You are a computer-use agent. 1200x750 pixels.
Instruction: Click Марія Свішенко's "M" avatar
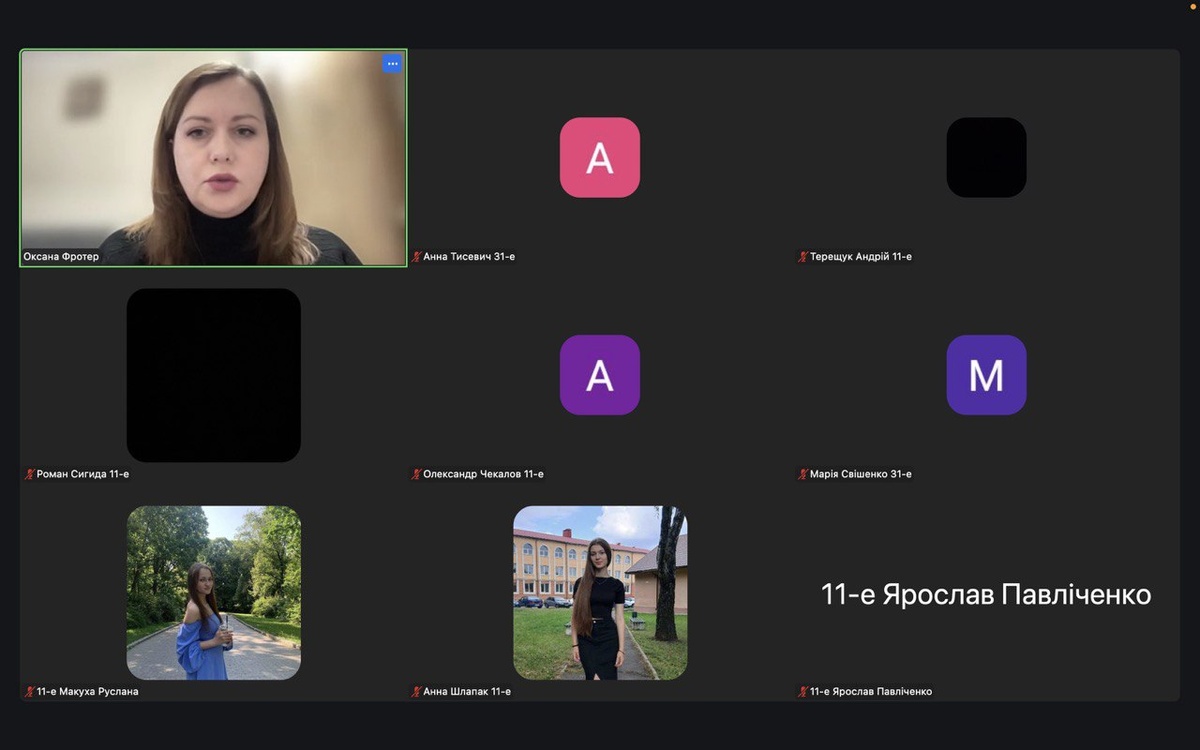pyautogui.click(x=986, y=375)
